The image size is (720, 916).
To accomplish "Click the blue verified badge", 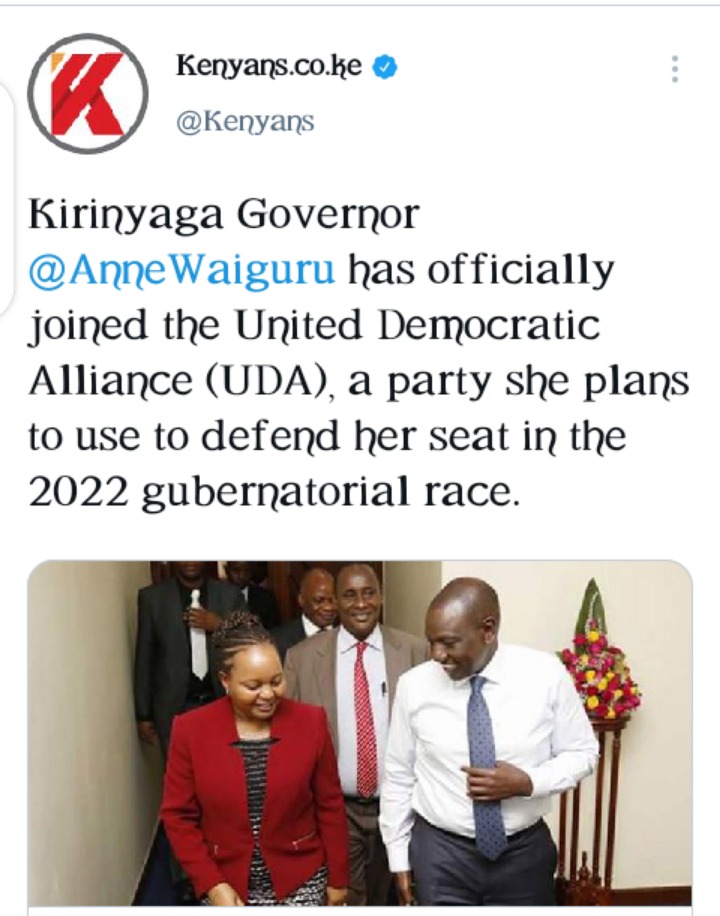I will (385, 67).
